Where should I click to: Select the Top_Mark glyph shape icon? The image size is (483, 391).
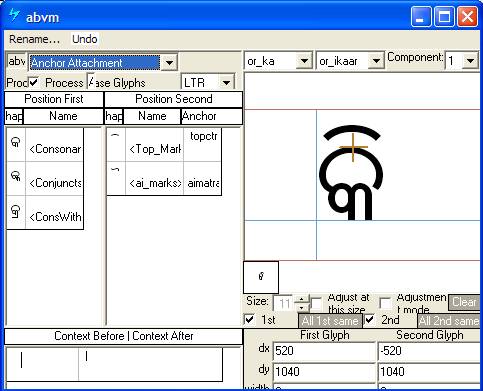coord(115,136)
